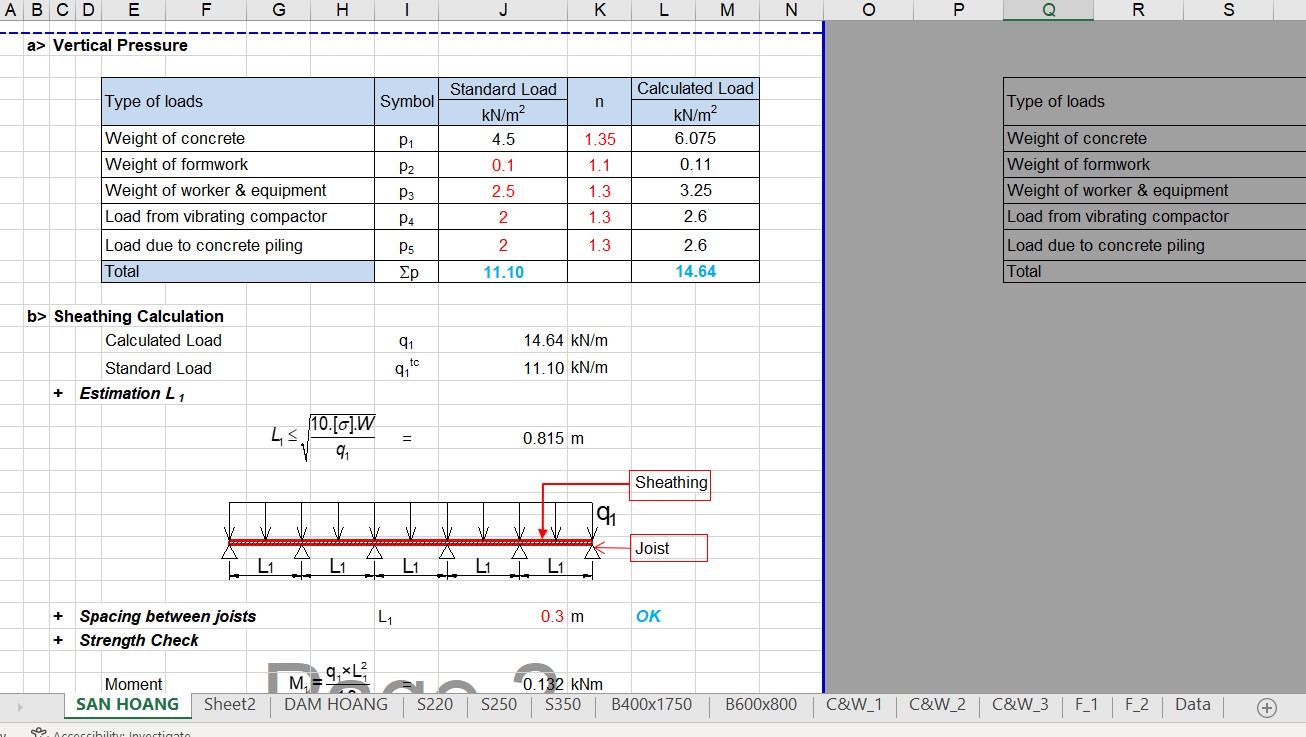Select 'Load from vibrating compactor' in left table
The height and width of the screenshot is (737, 1306).
pos(238,217)
